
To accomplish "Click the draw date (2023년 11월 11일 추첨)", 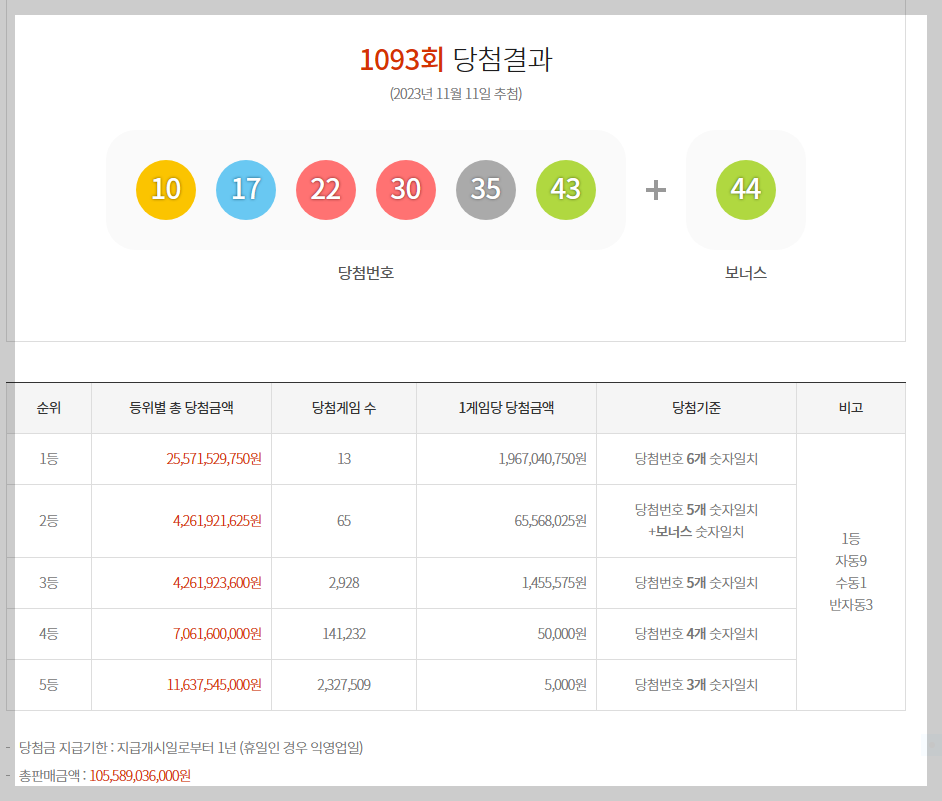I will click(456, 94).
